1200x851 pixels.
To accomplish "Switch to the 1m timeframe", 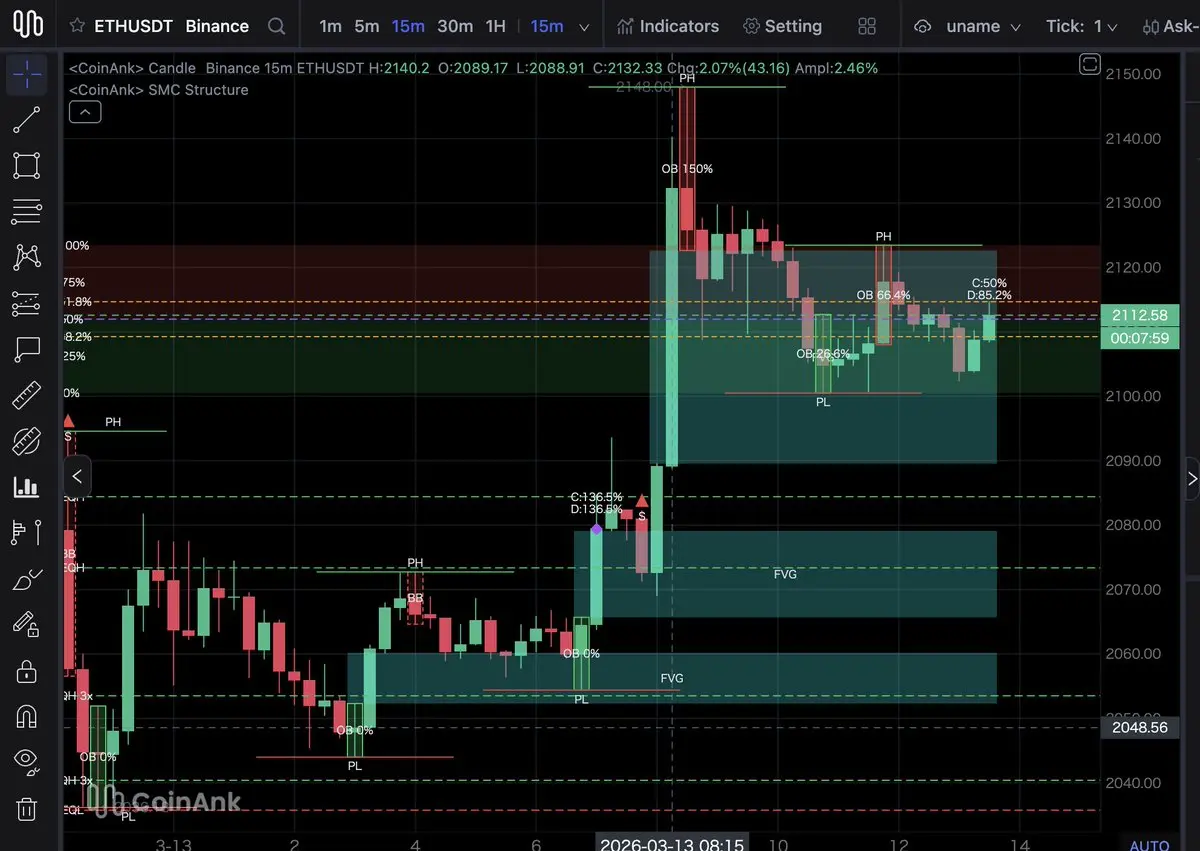I will 330,26.
